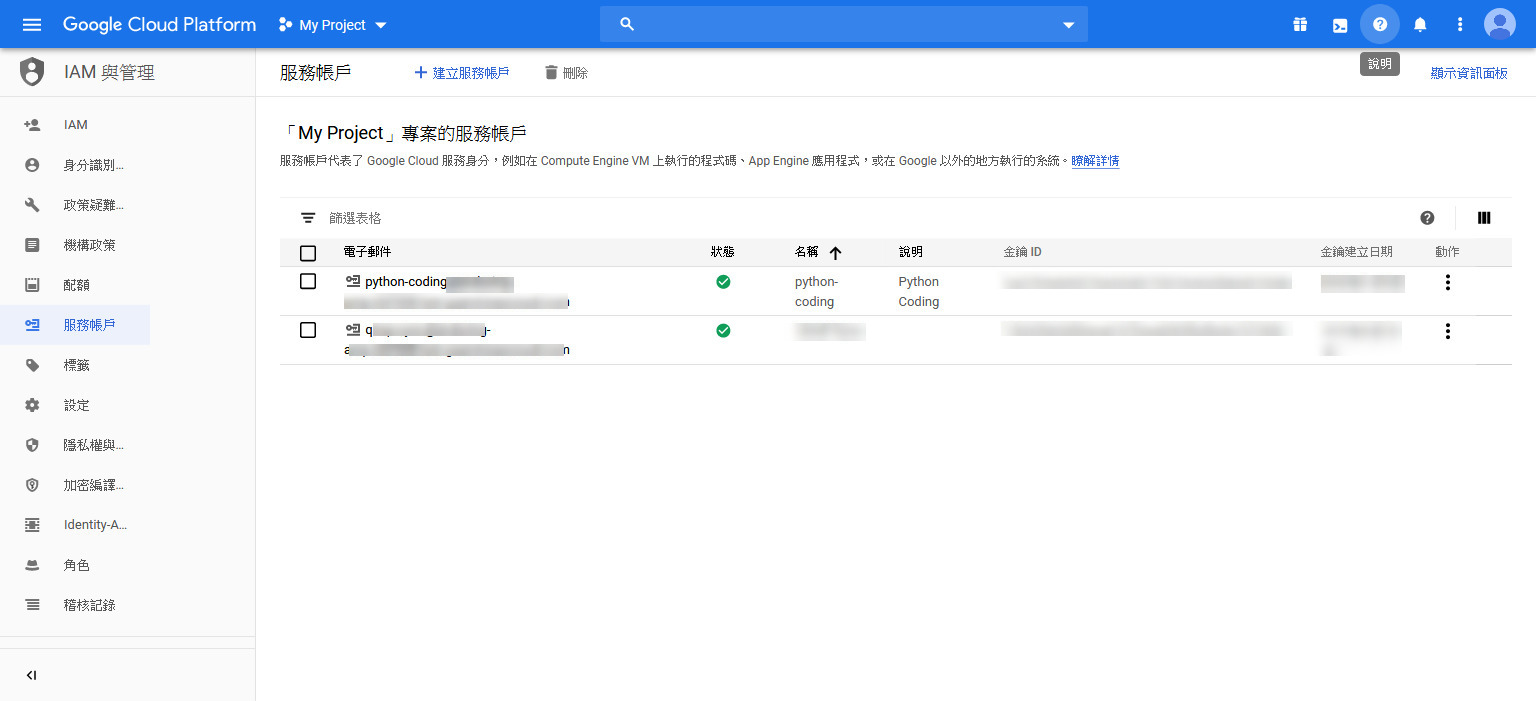Image resolution: width=1536 pixels, height=701 pixels.
Task: Open the learn more (瞭解詳情) link
Action: (x=1095, y=161)
